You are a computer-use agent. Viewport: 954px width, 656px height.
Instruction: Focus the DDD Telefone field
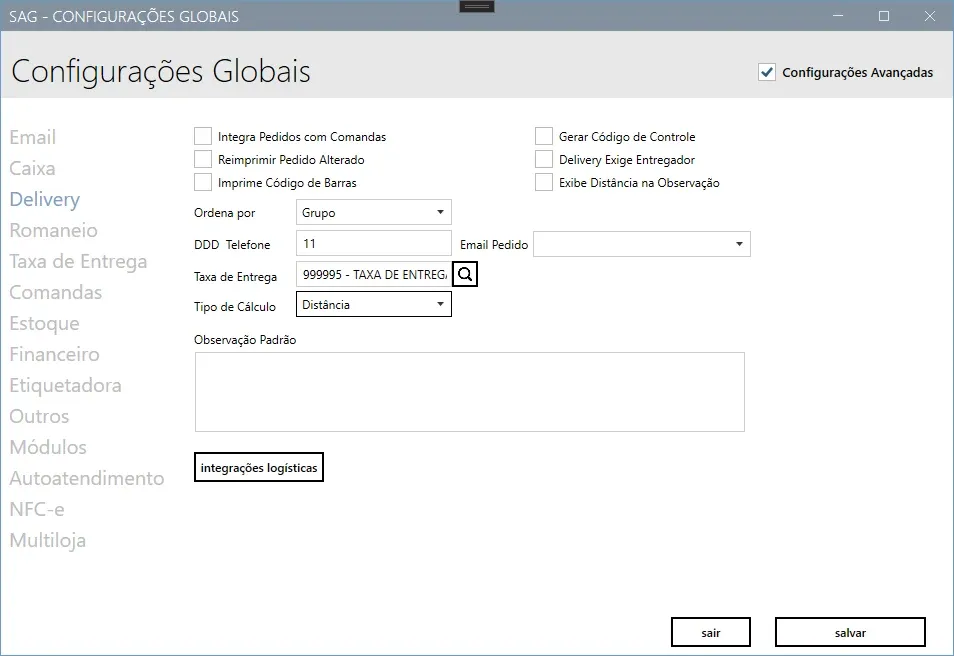coord(374,243)
